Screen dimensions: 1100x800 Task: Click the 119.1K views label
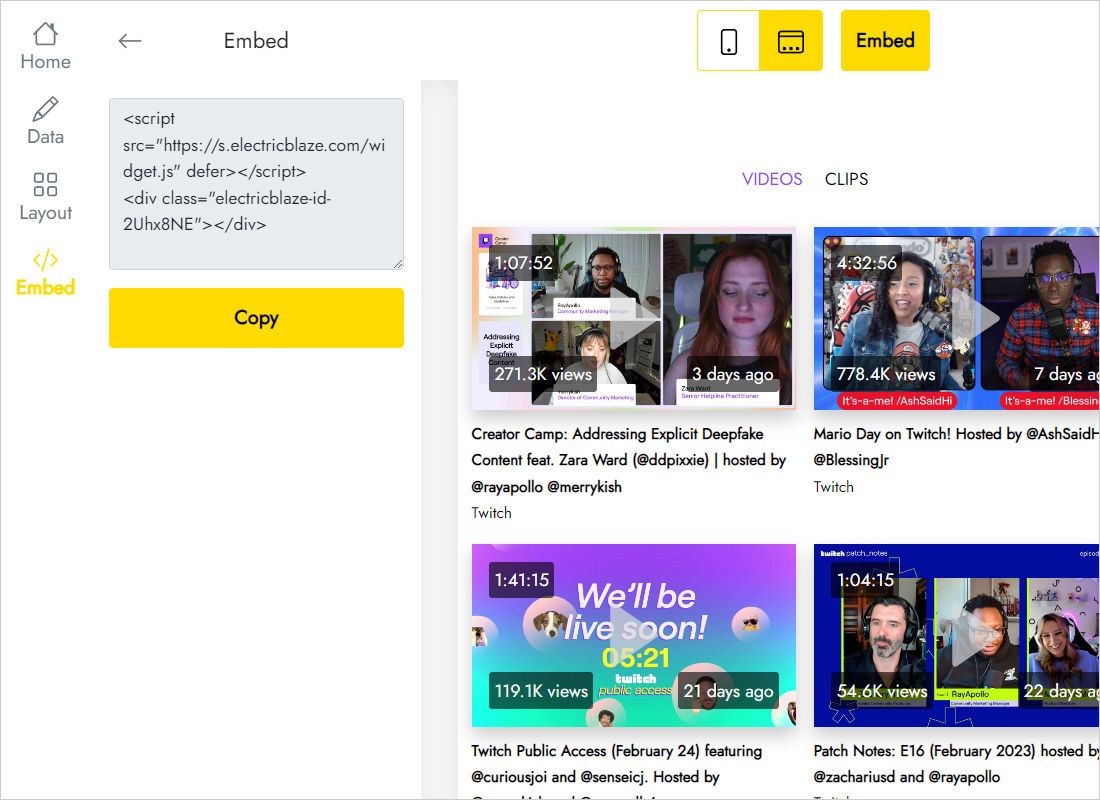(x=541, y=691)
